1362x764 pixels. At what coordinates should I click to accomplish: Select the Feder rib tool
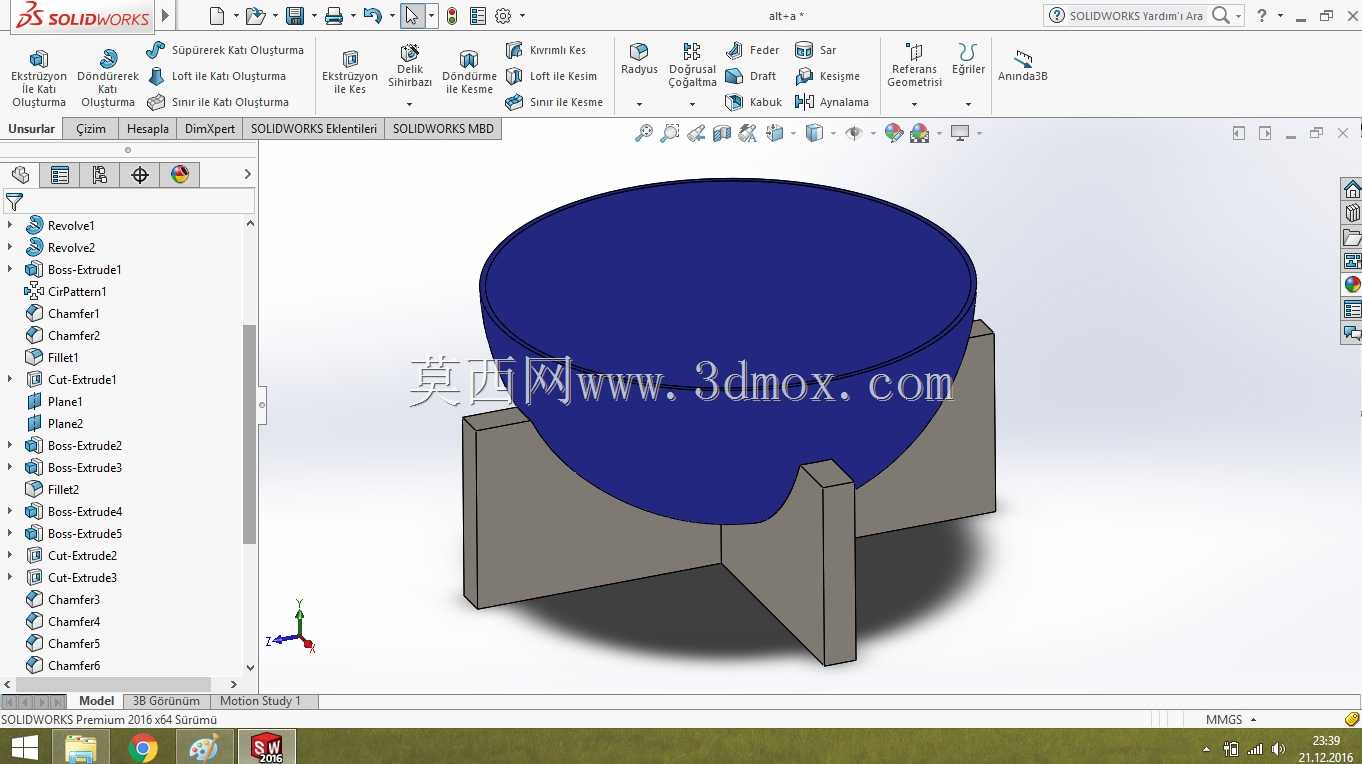[752, 50]
